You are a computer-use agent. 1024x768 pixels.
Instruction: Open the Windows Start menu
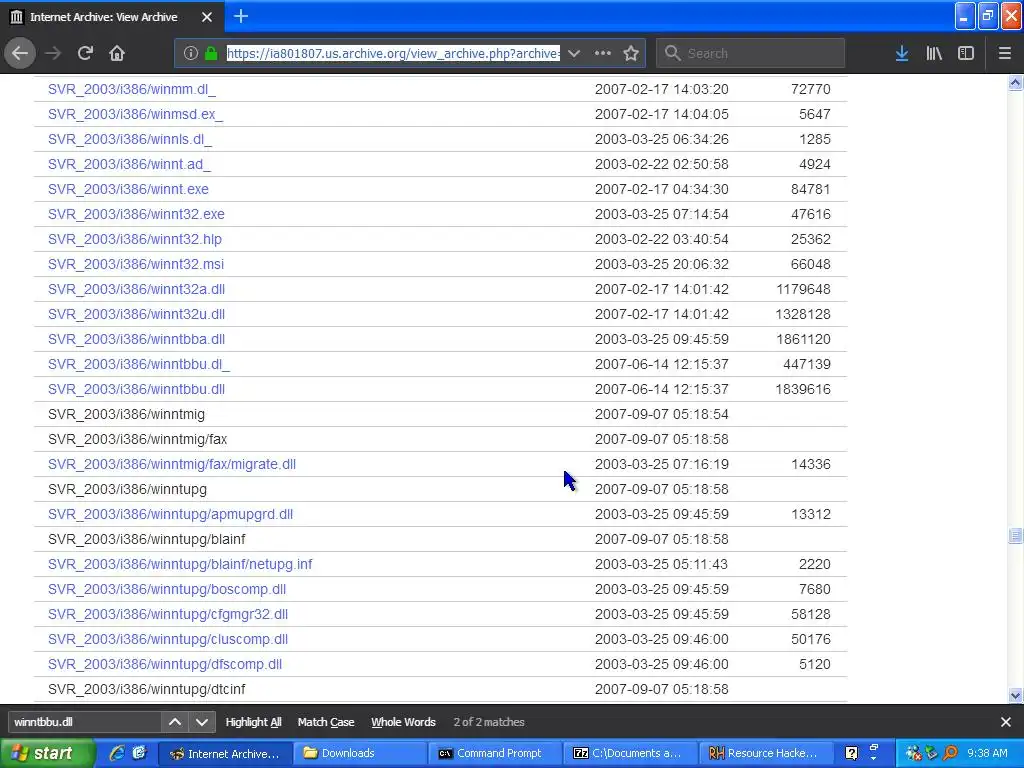(47, 753)
